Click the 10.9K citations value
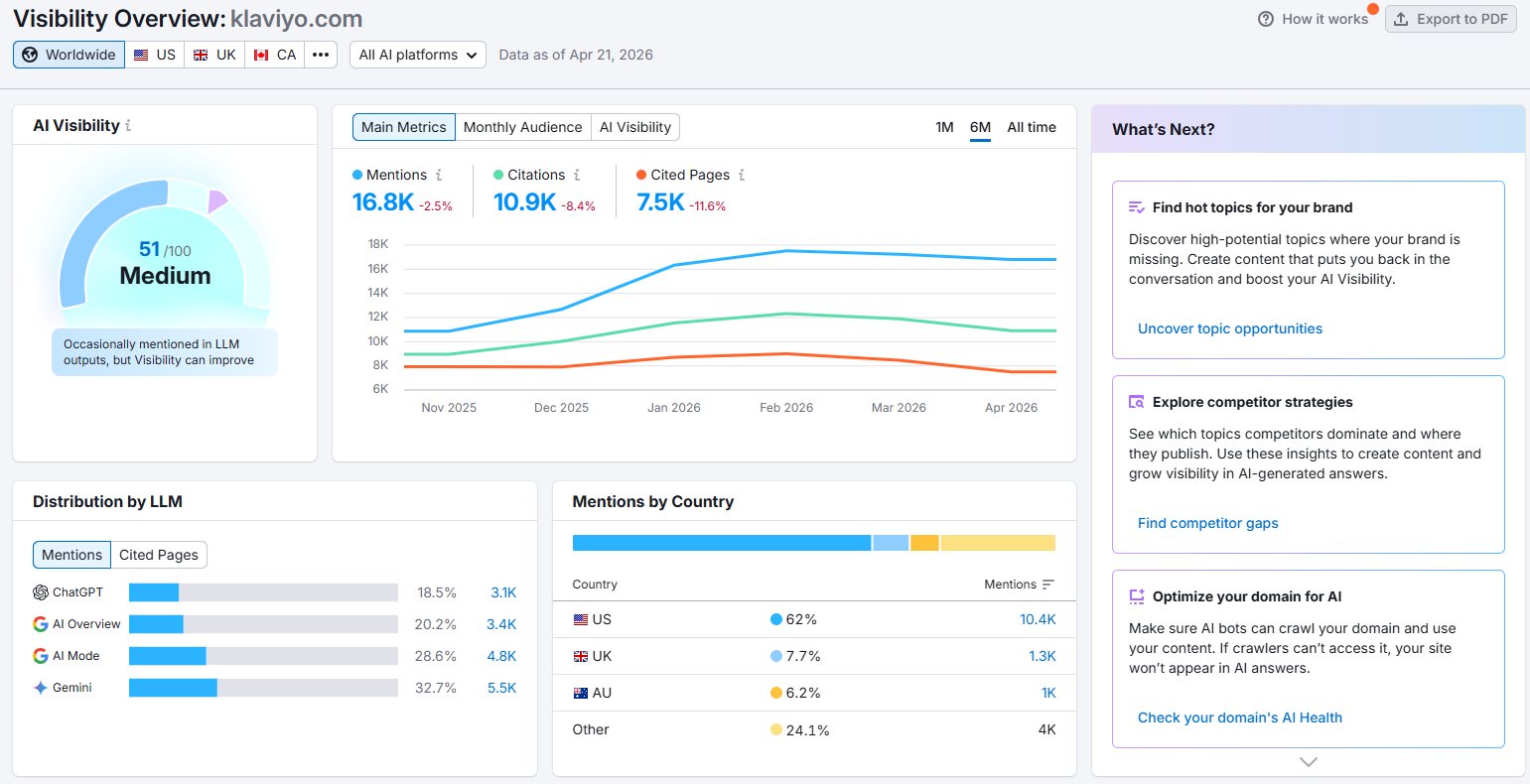This screenshot has height=784, width=1530. pyautogui.click(x=524, y=202)
